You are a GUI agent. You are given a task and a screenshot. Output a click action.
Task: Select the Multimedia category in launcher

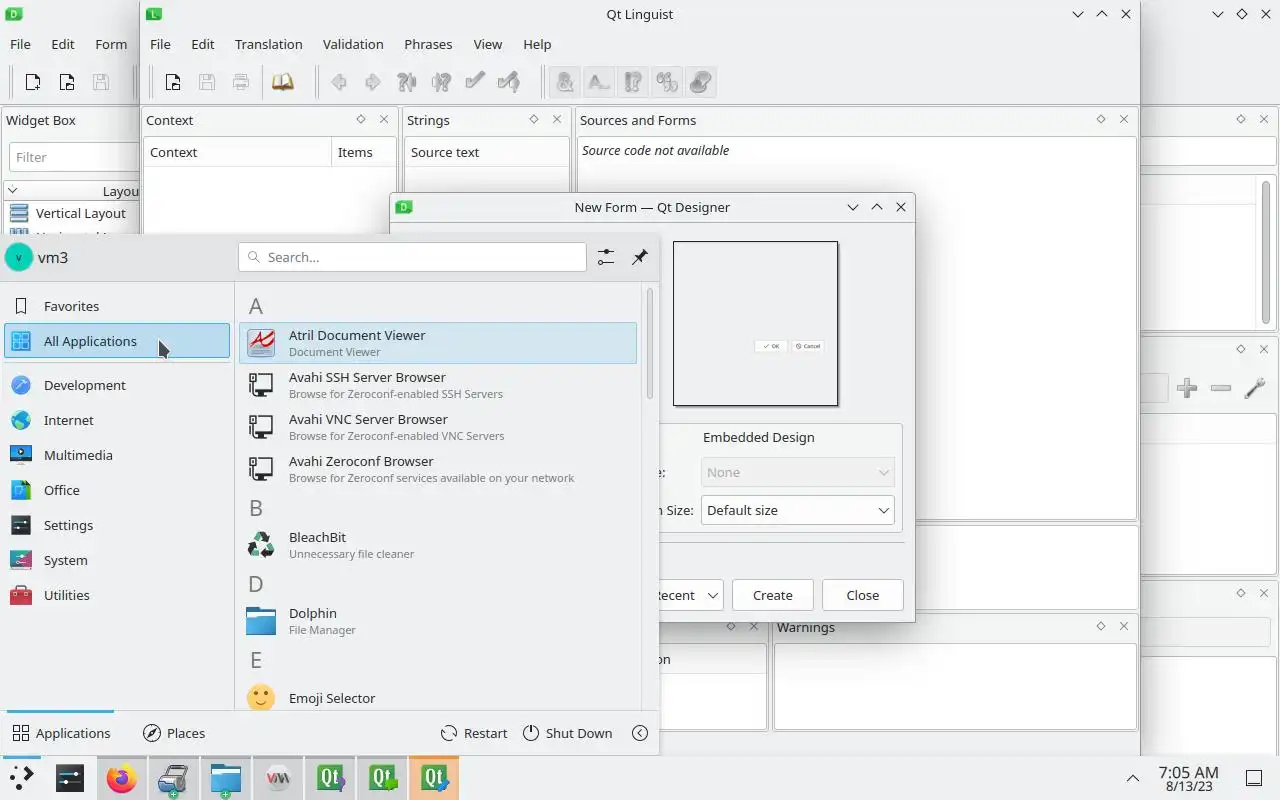[x=117, y=455]
